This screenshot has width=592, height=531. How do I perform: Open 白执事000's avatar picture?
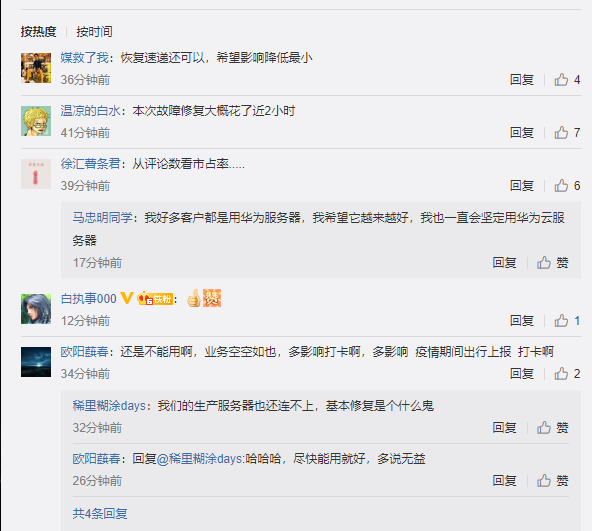(36, 309)
